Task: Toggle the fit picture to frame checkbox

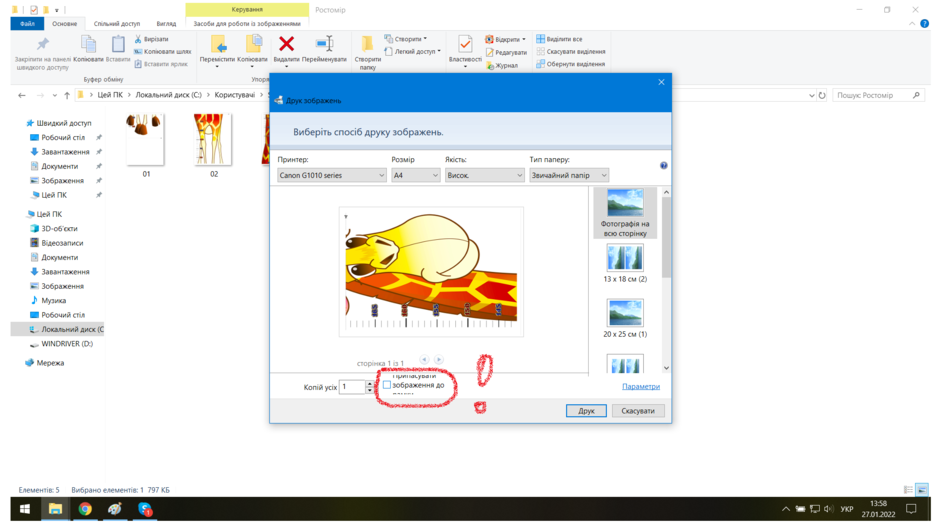Action: click(387, 385)
